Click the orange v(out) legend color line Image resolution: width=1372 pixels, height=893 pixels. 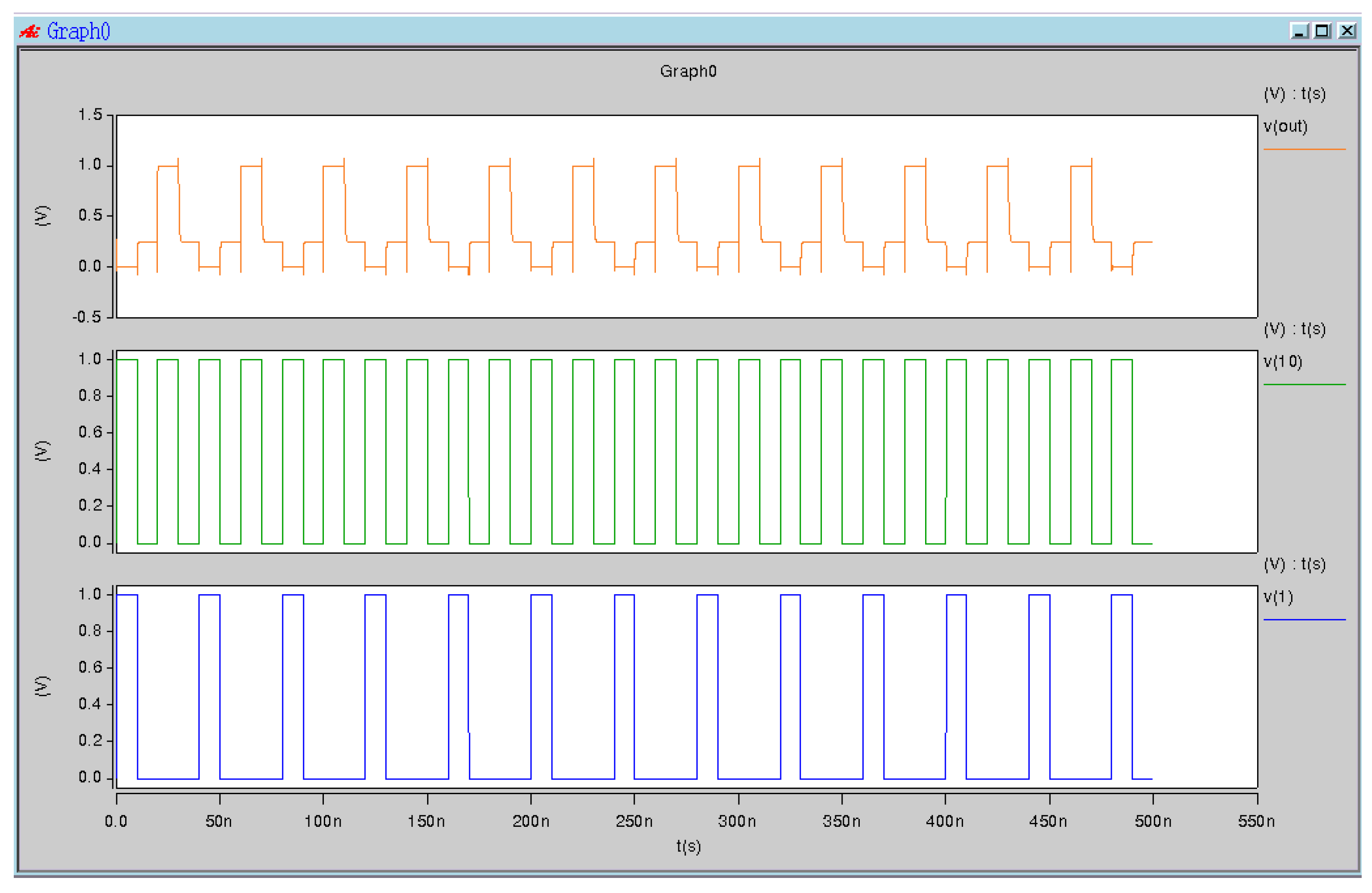coord(1304,150)
